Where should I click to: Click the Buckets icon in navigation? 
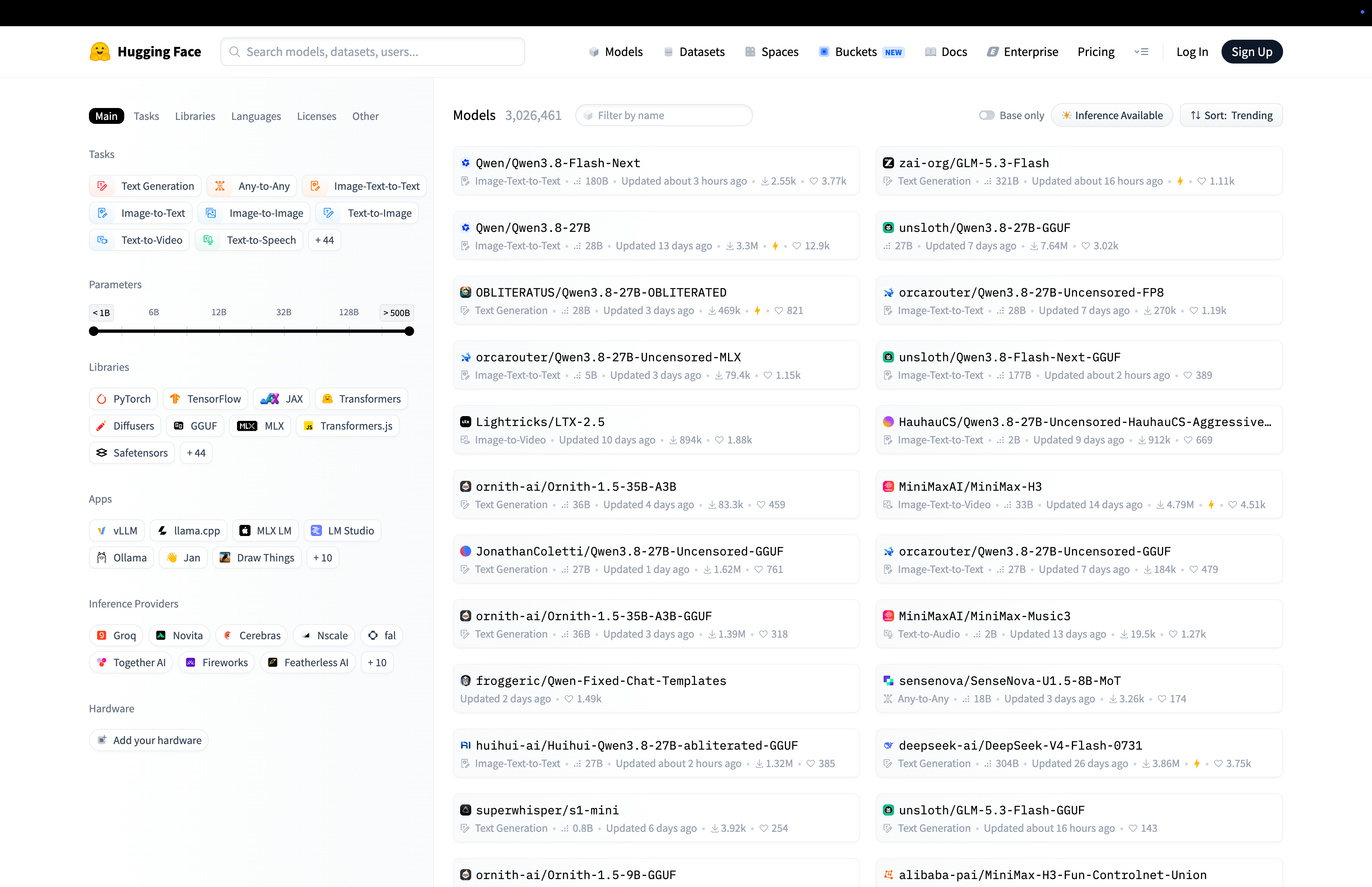(824, 52)
